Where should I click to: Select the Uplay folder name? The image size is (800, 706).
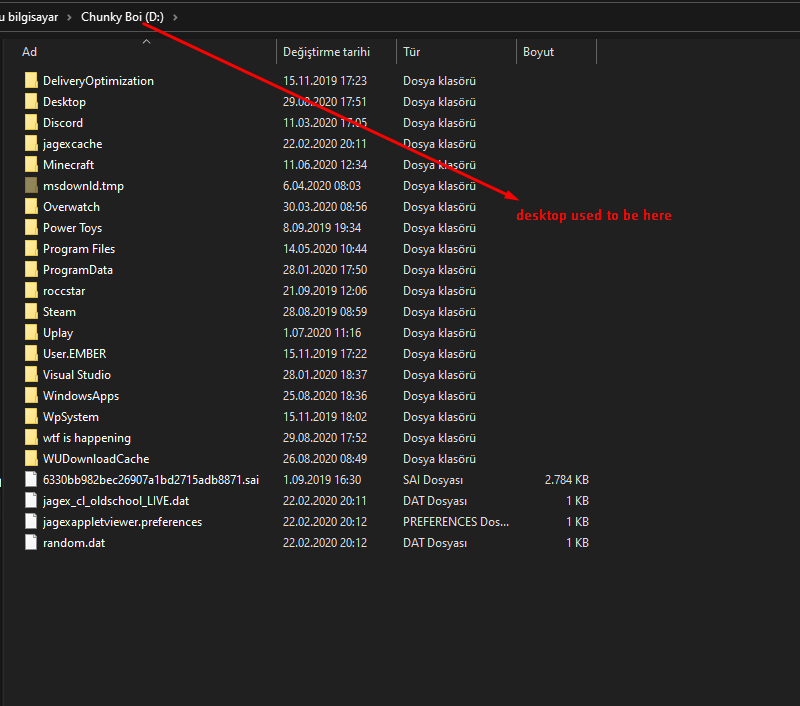58,333
